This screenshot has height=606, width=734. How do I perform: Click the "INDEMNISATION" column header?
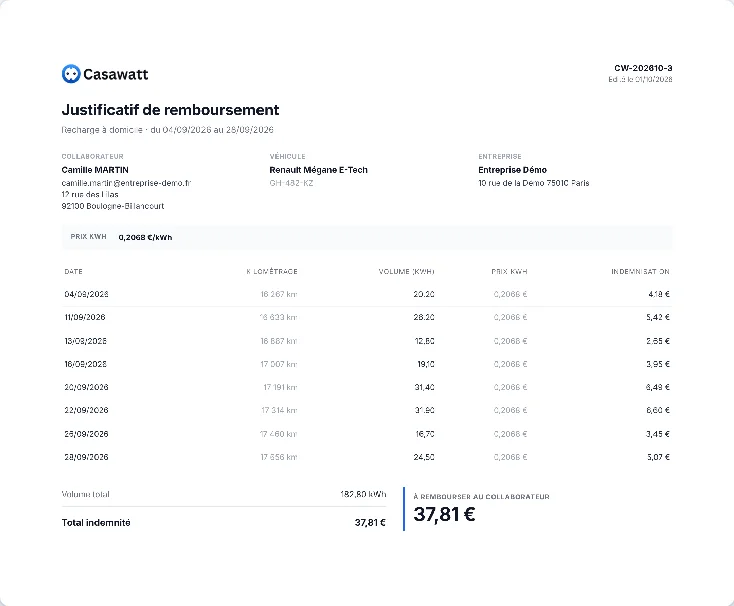640,271
